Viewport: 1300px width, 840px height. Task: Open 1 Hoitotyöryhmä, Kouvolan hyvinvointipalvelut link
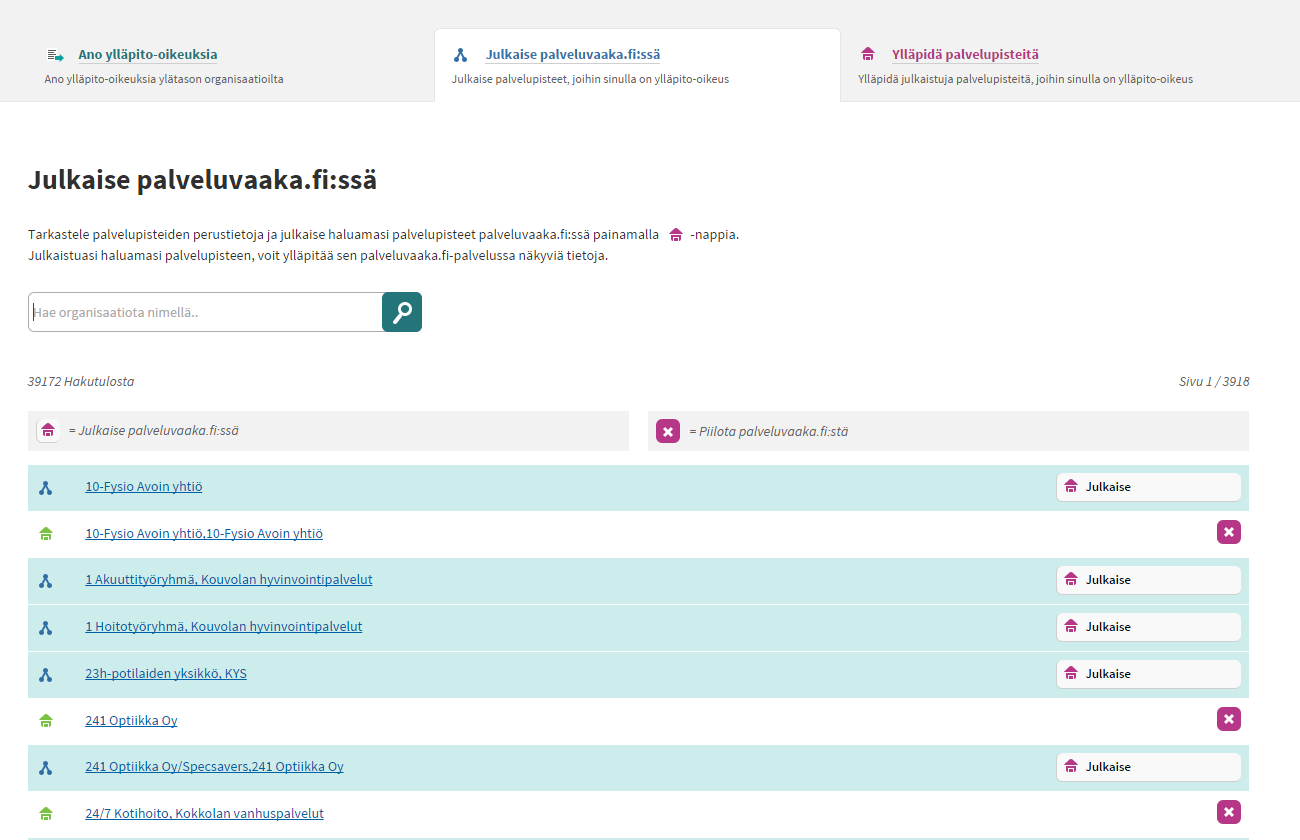tap(224, 627)
